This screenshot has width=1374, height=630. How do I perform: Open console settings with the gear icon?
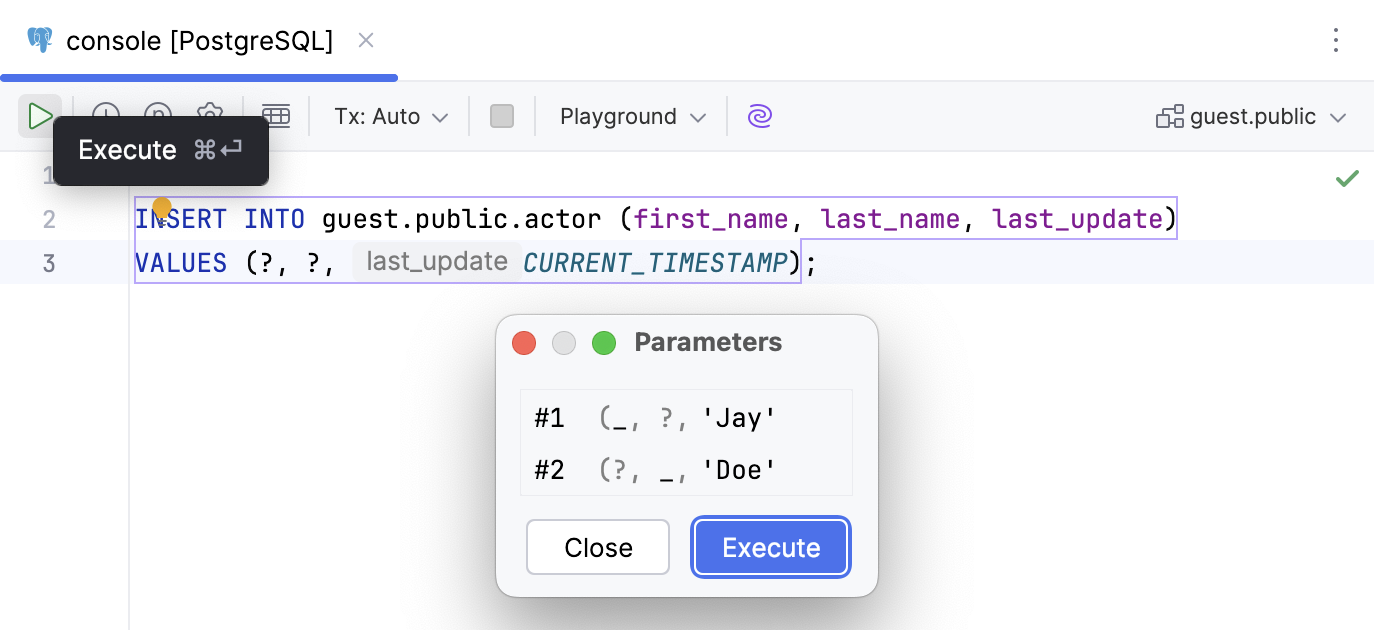[x=210, y=115]
